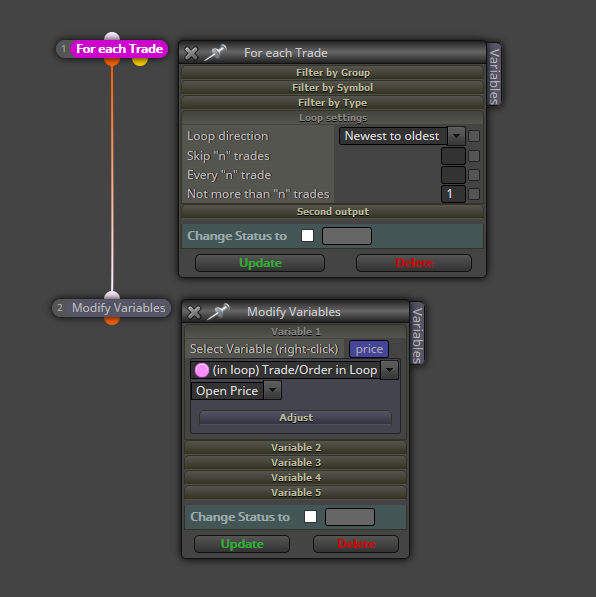This screenshot has width=596, height=597.
Task: Click the Every "n" trade input field
Action: (x=453, y=175)
